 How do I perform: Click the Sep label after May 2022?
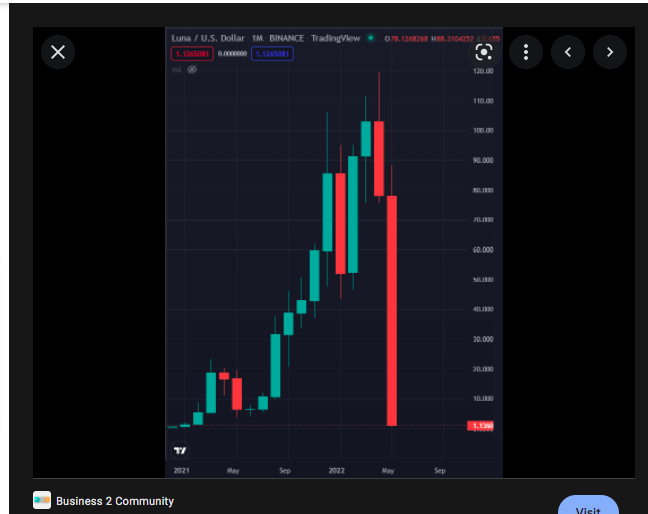coord(440,471)
